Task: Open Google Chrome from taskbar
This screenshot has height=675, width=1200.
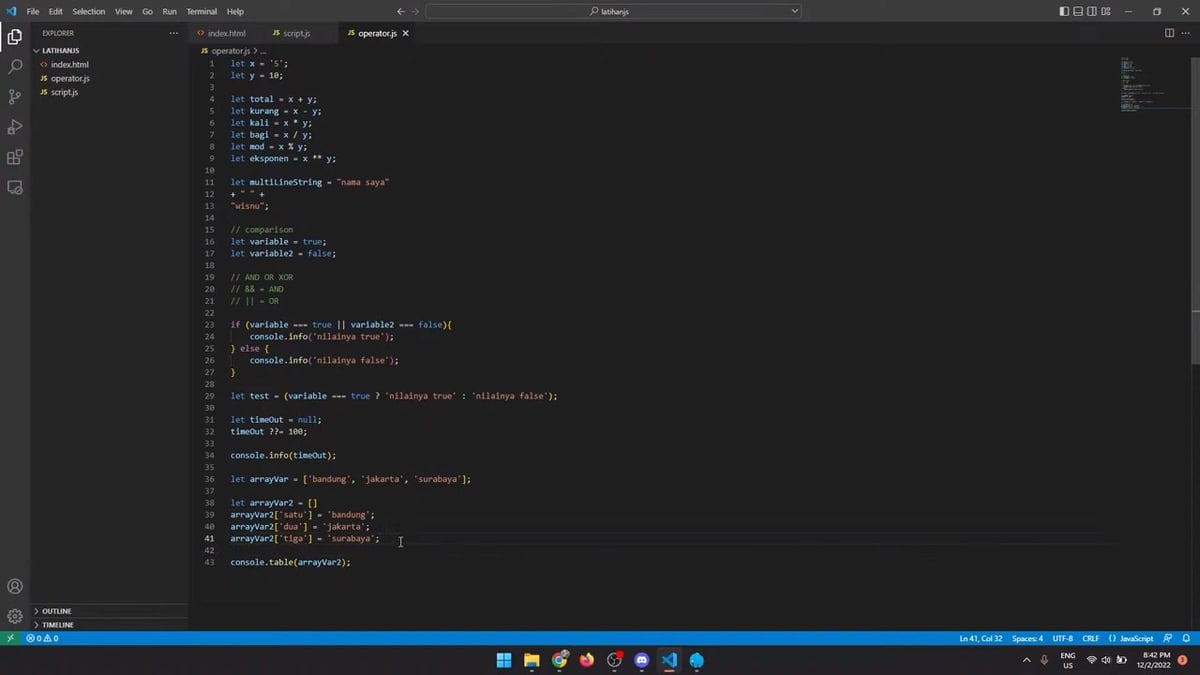Action: coord(559,660)
